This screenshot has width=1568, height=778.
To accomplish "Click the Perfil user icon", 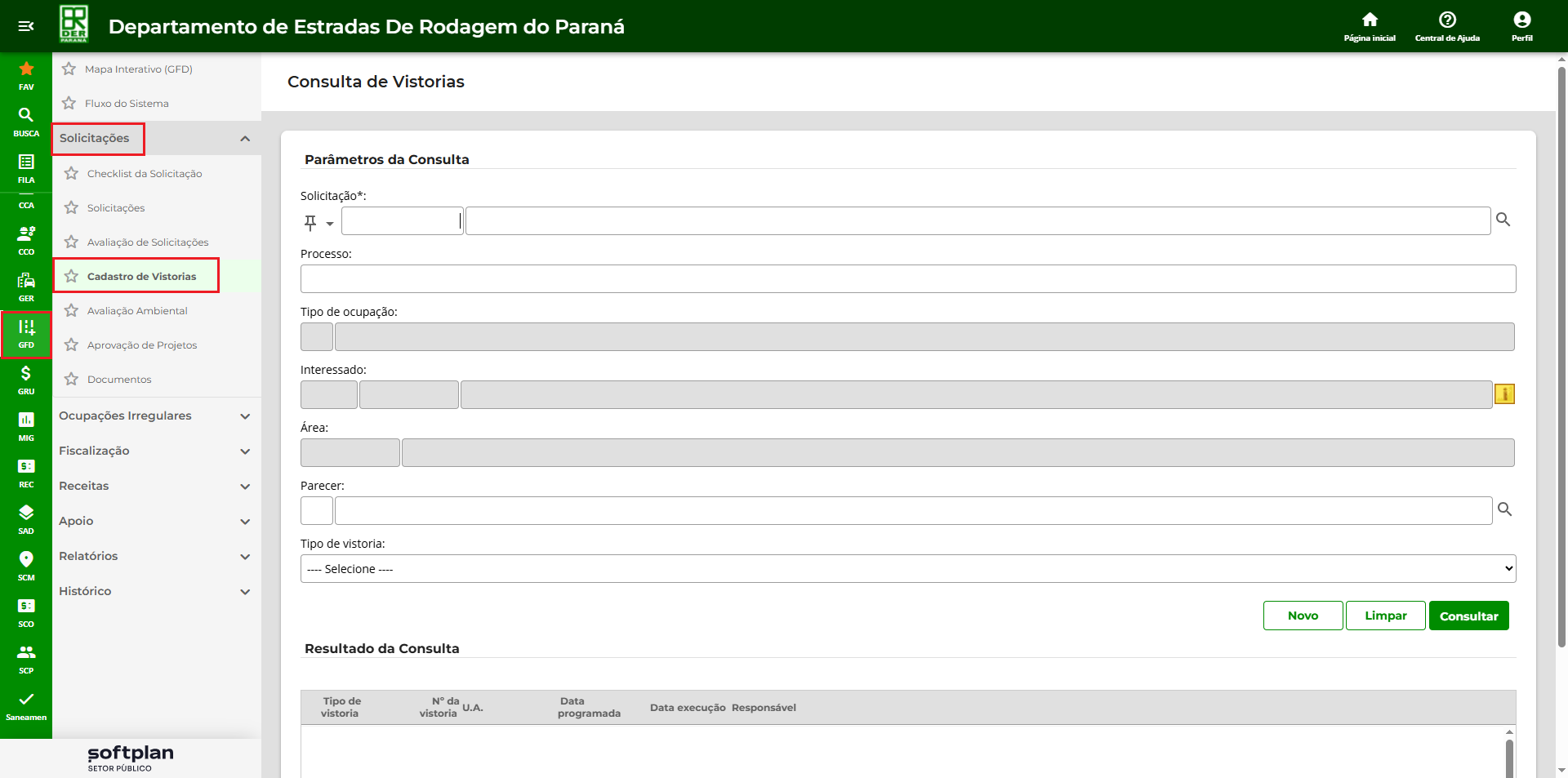I will (x=1521, y=26).
